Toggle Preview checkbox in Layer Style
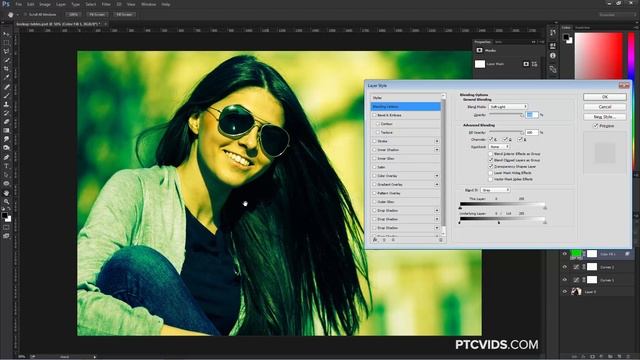 [596, 126]
